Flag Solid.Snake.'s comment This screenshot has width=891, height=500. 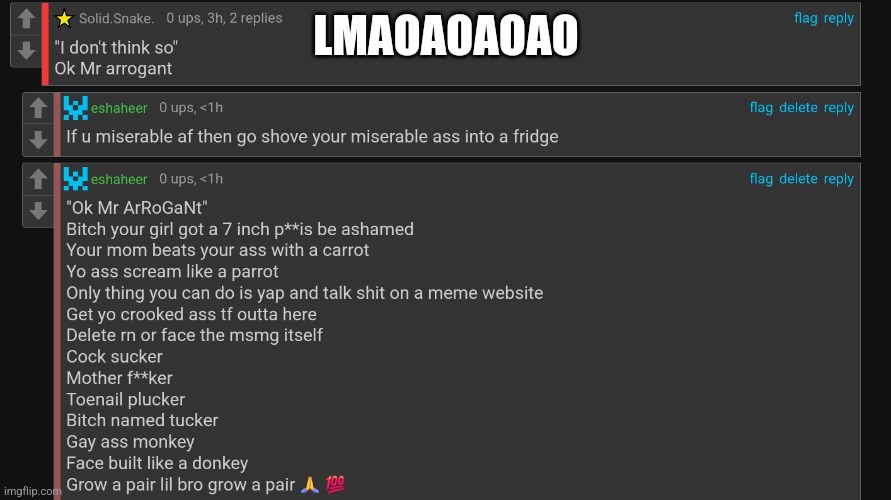coord(806,18)
